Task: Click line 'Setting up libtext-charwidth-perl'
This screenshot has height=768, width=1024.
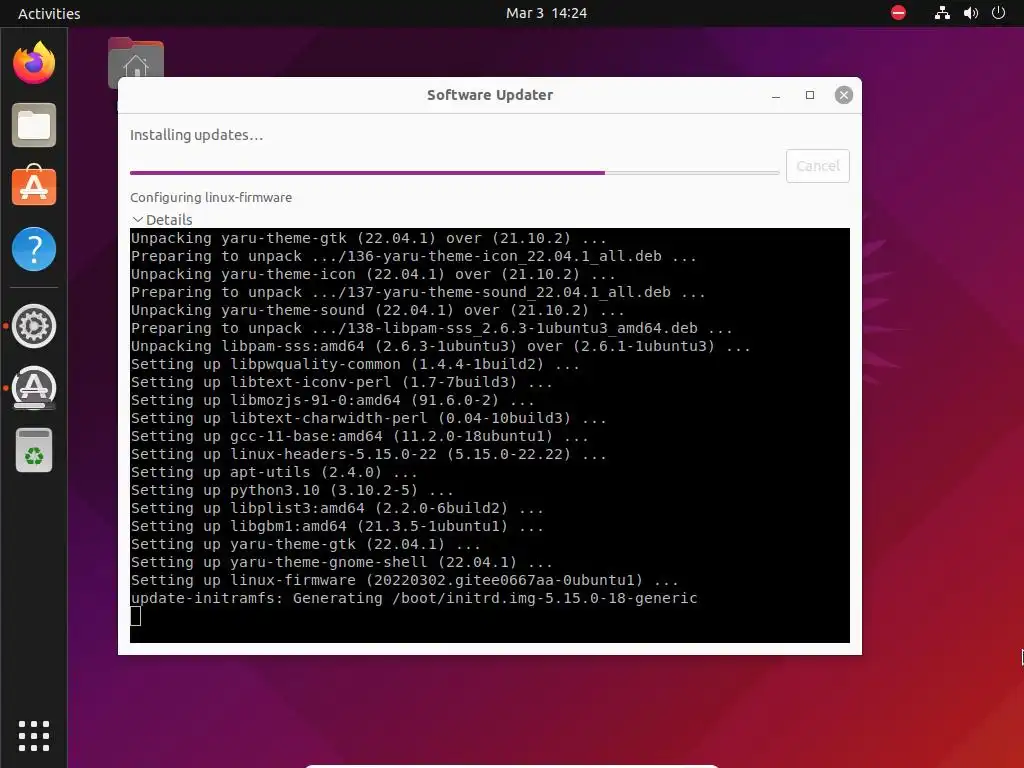Action: point(368,418)
